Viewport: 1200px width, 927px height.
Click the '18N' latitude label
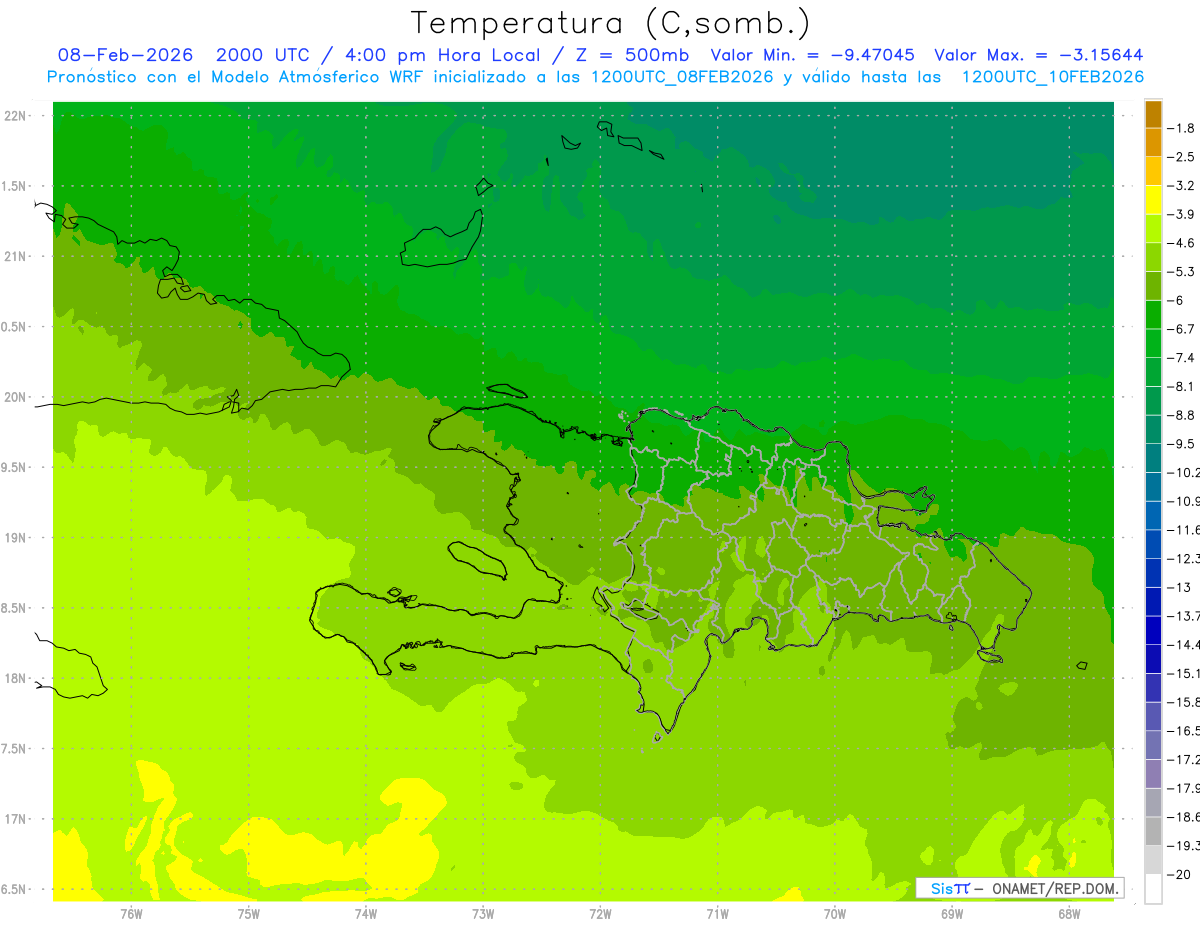coord(17,679)
